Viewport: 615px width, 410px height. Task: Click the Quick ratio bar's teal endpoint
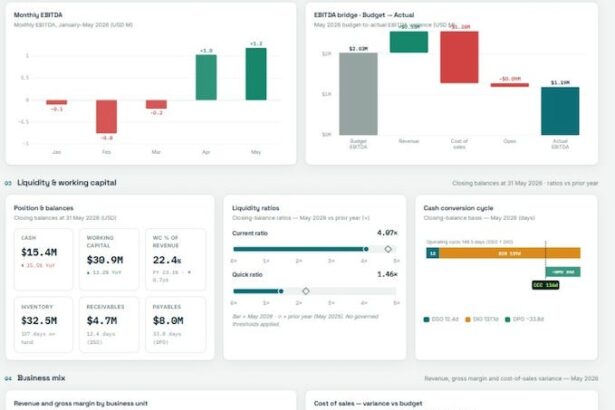(281, 291)
